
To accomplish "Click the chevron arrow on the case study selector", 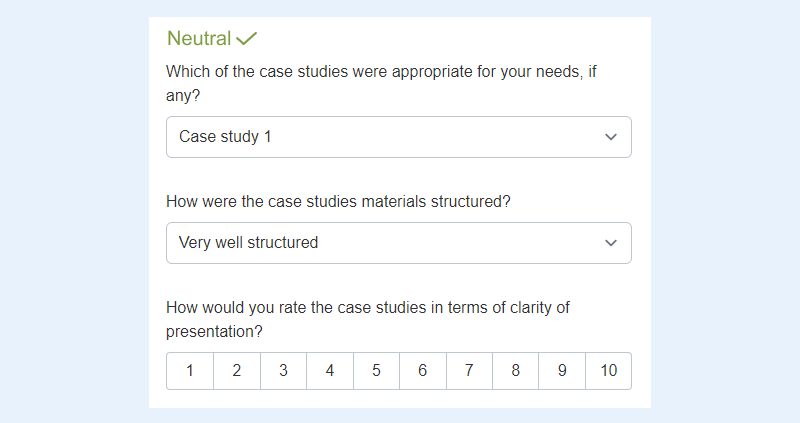I will 611,137.
